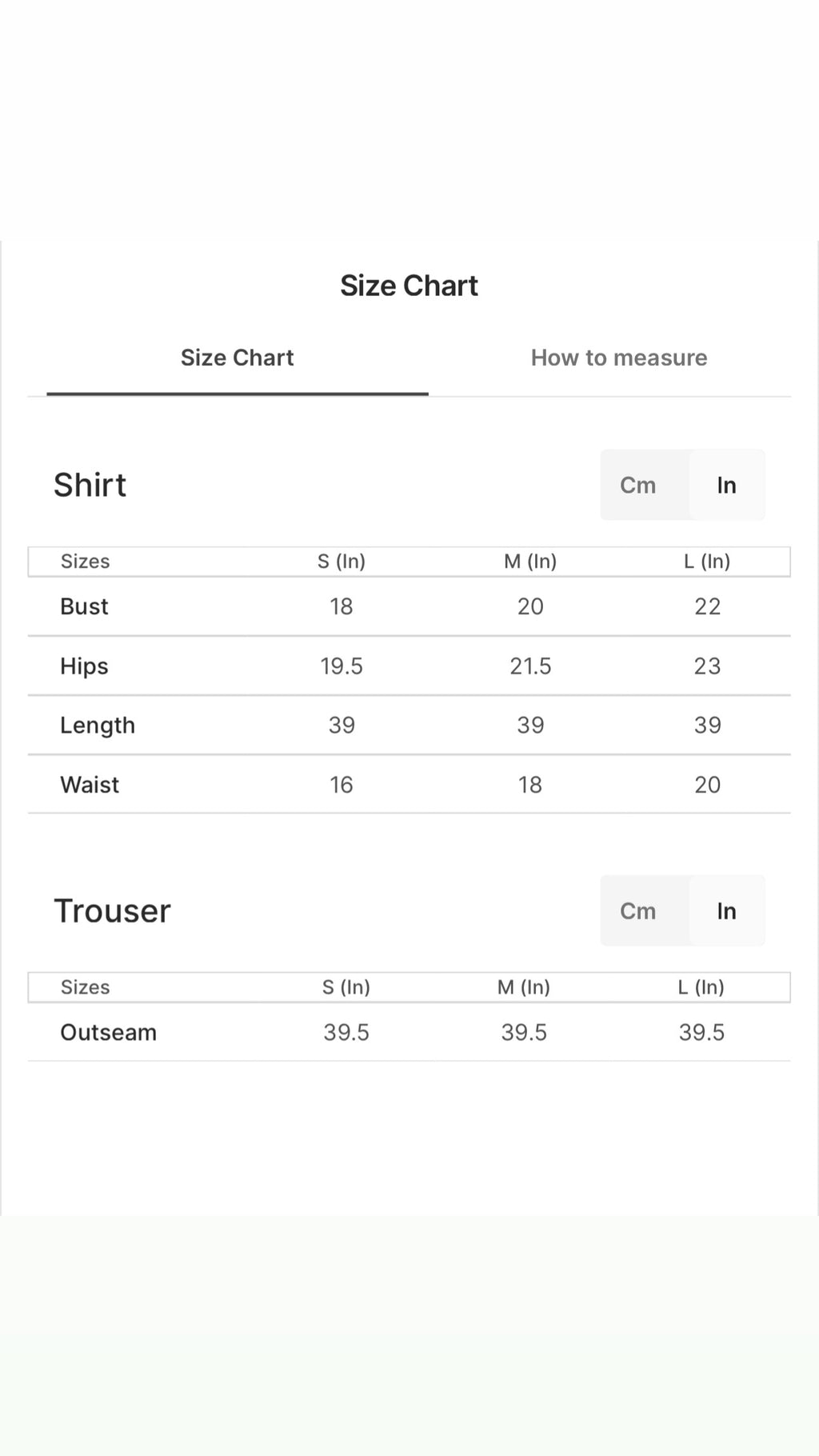Toggle Shirt measurements to Cm
This screenshot has height=1456, width=819.
(637, 485)
